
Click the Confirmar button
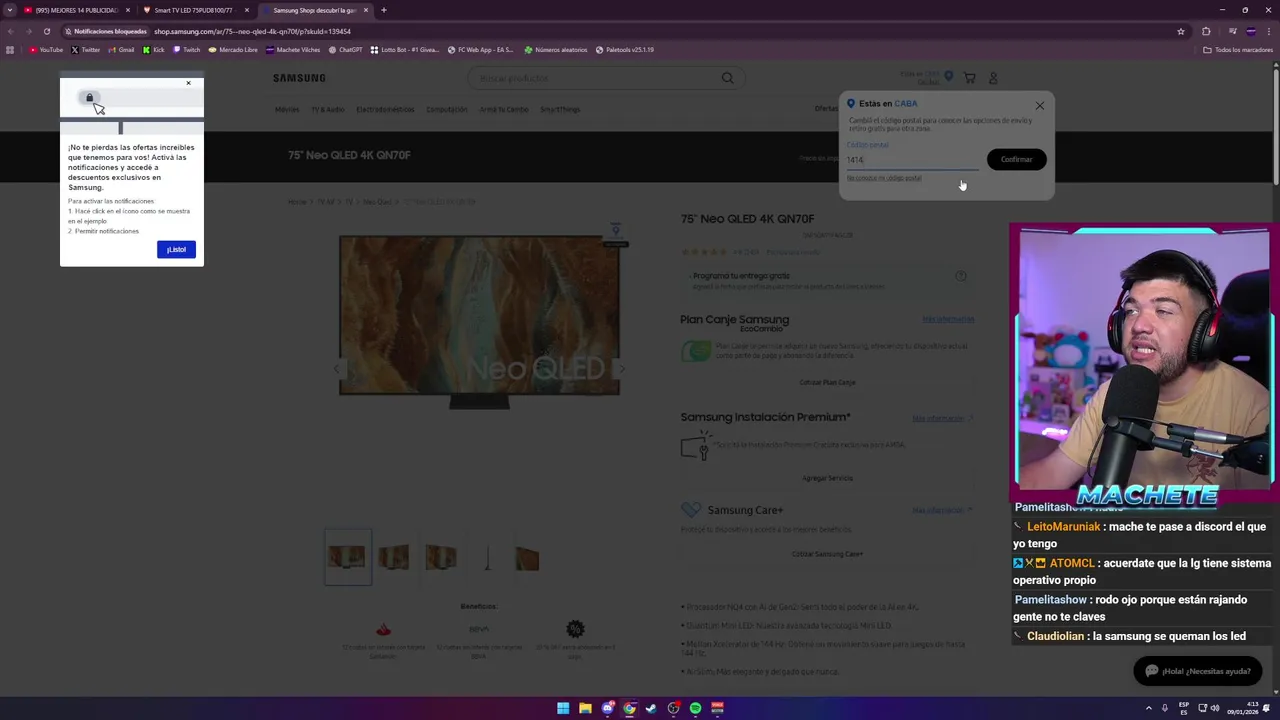tap(1016, 160)
